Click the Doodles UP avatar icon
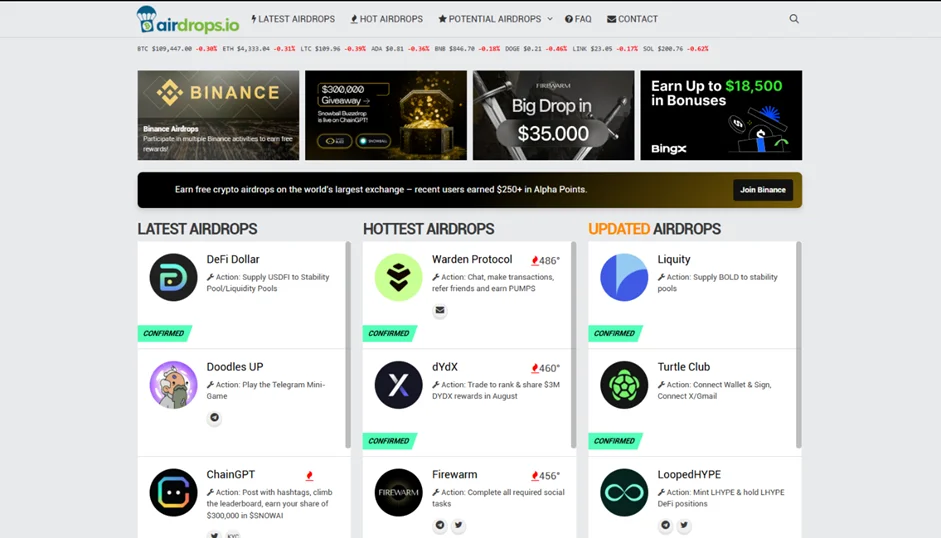 tap(173, 385)
